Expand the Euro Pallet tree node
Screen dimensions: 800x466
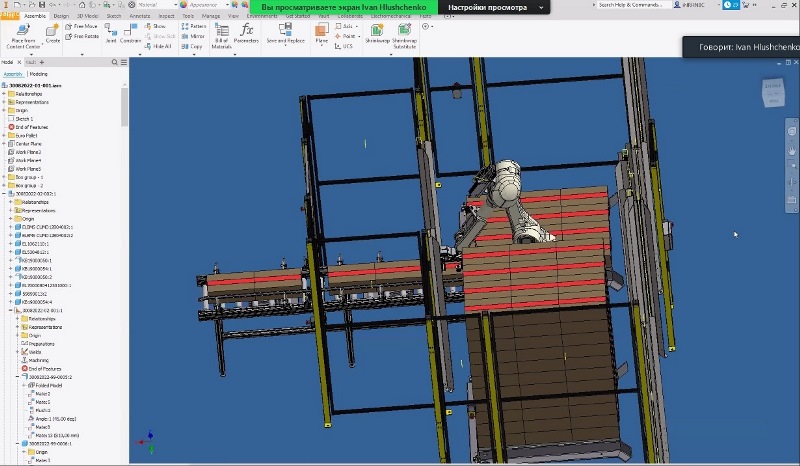point(4,134)
